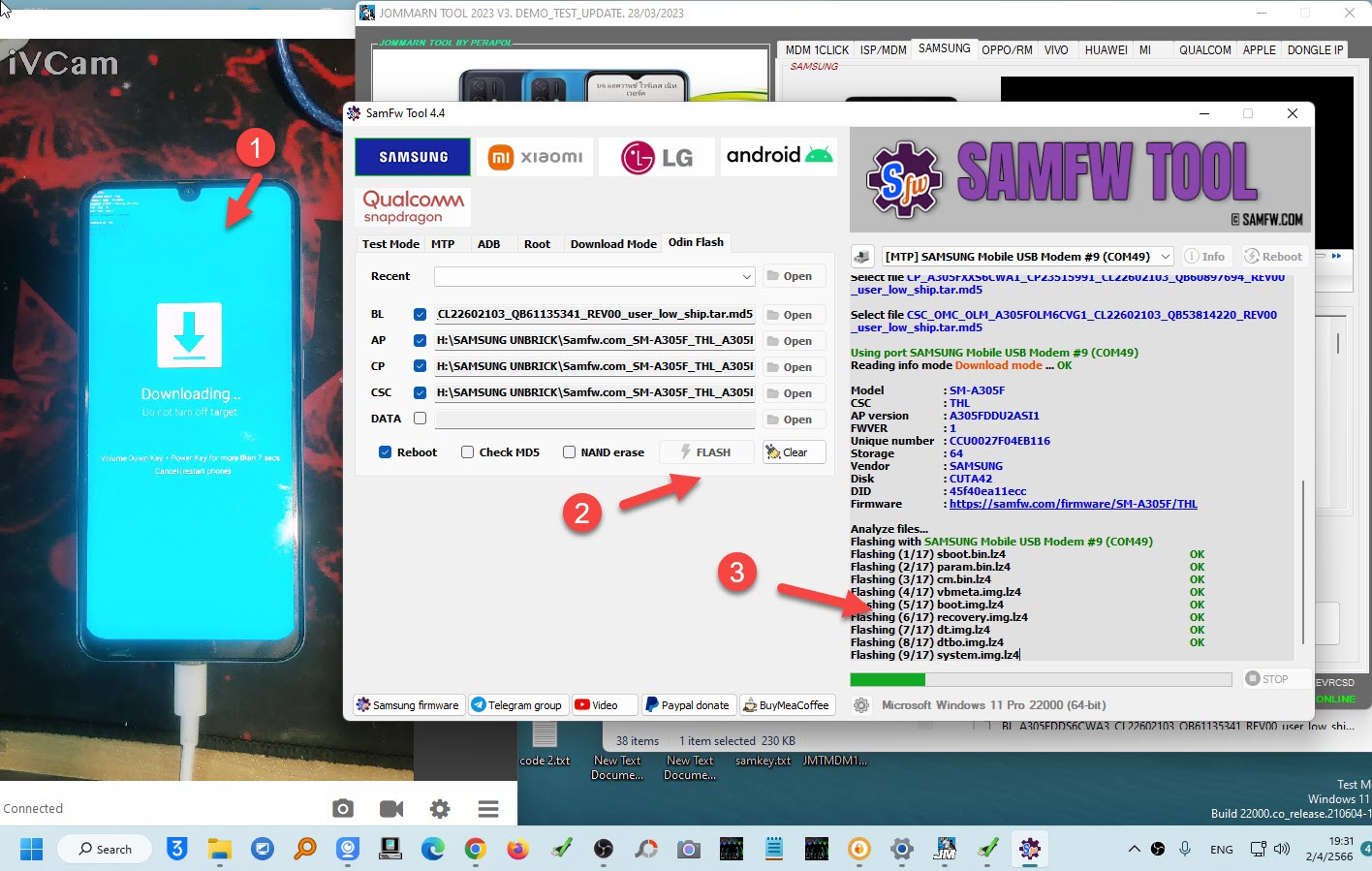This screenshot has width=1372, height=871.
Task: Switch to Test Mode tab
Action: [390, 244]
